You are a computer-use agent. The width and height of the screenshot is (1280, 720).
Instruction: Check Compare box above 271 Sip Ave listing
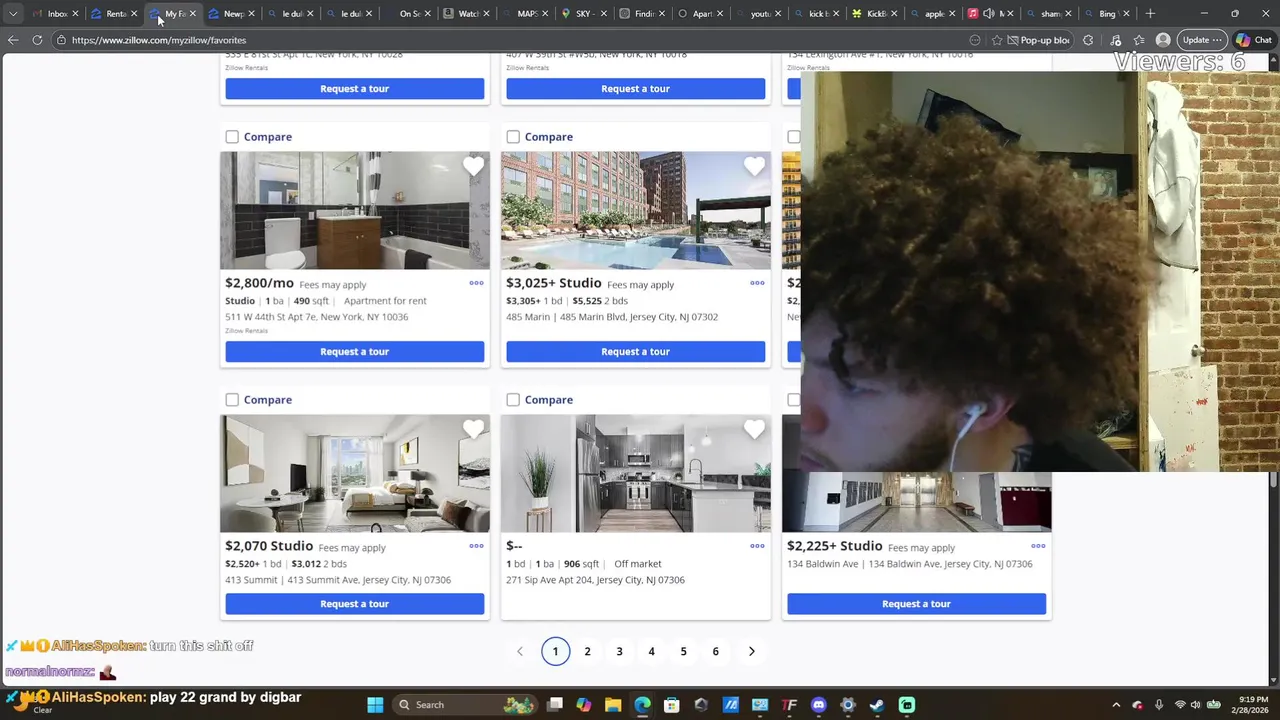click(x=513, y=400)
